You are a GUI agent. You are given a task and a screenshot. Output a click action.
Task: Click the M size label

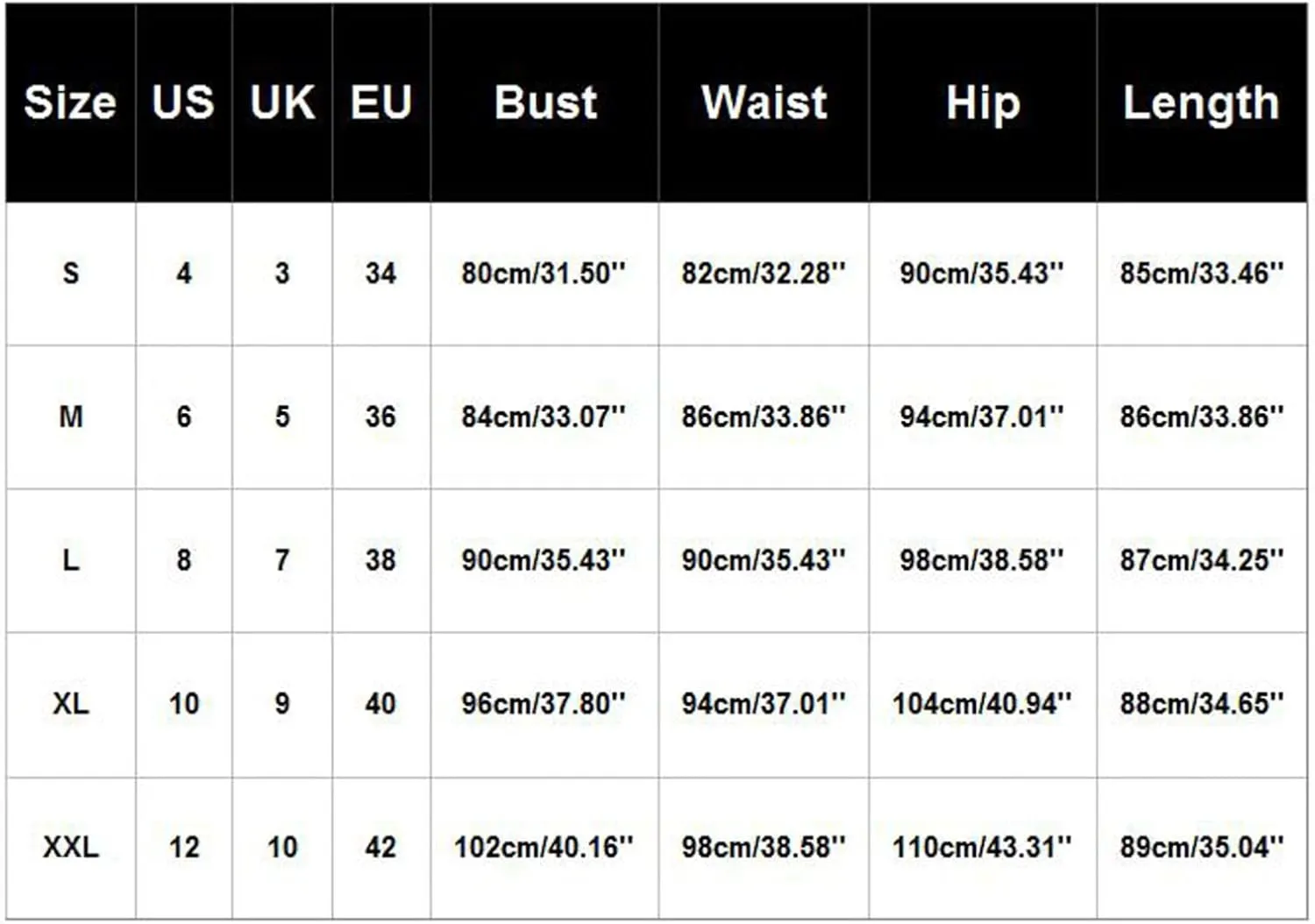[x=71, y=417]
